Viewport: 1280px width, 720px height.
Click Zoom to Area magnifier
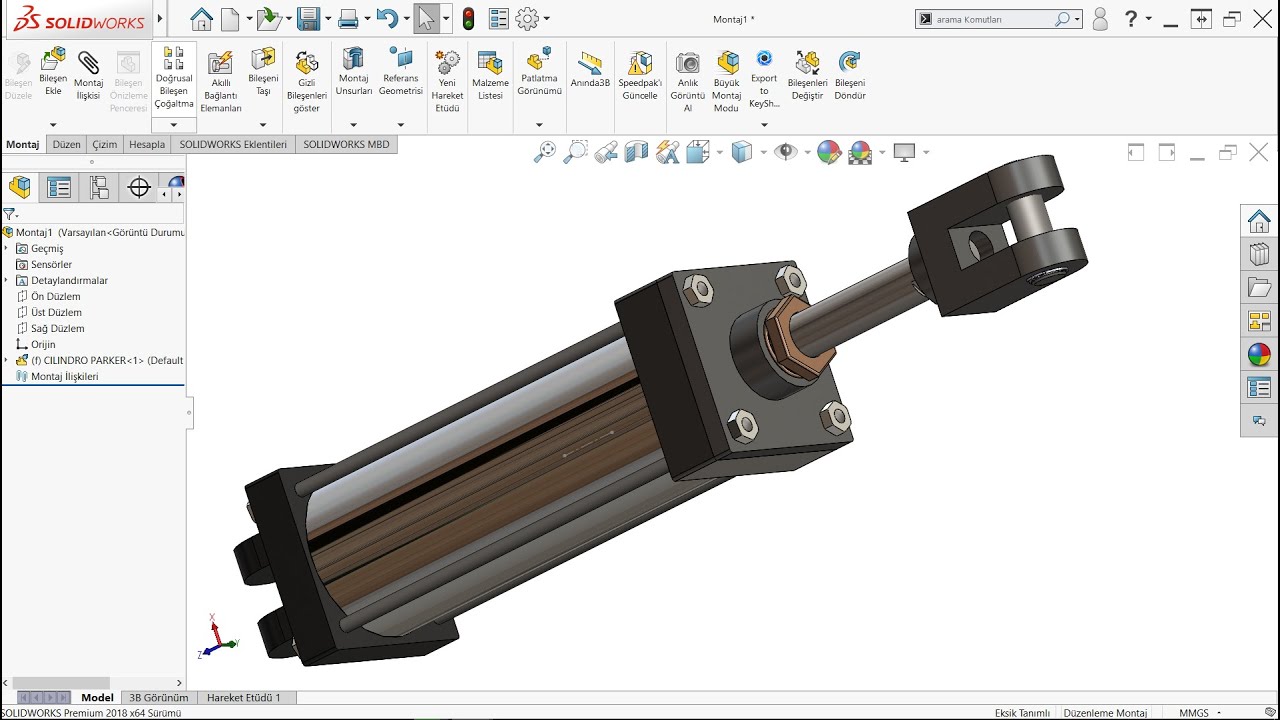click(x=576, y=152)
